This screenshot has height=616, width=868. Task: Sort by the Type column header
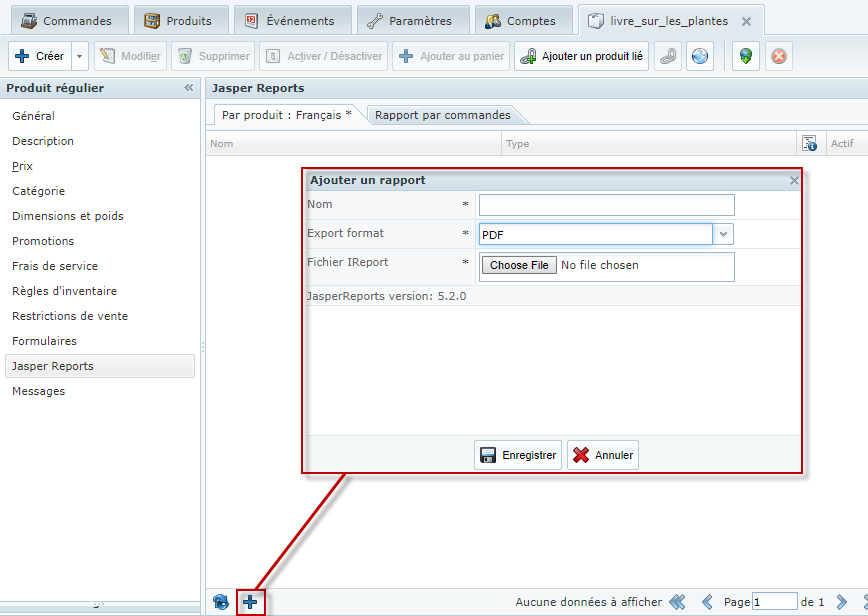click(x=649, y=143)
